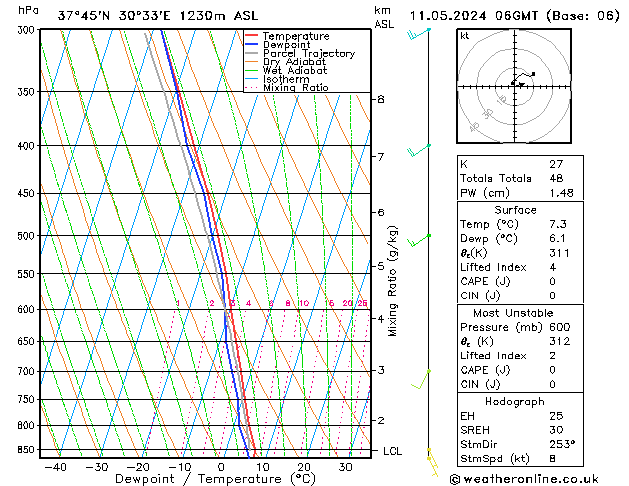Click the wind barb at 400 hPa
The height and width of the screenshot is (486, 629).
point(419,150)
